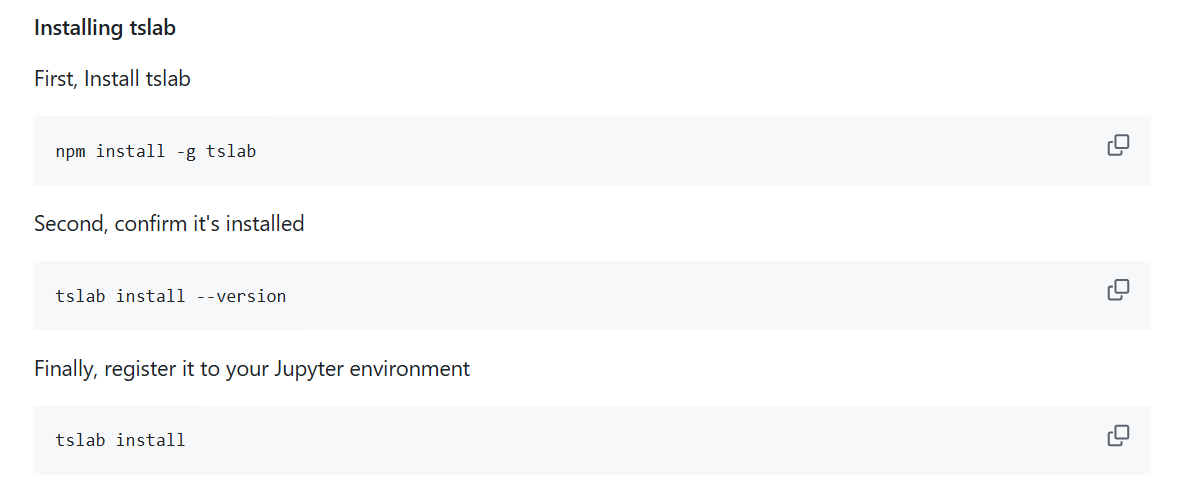Click the word "install" in the last code block
Image resolution: width=1192 pixels, height=498 pixels.
coord(151,440)
